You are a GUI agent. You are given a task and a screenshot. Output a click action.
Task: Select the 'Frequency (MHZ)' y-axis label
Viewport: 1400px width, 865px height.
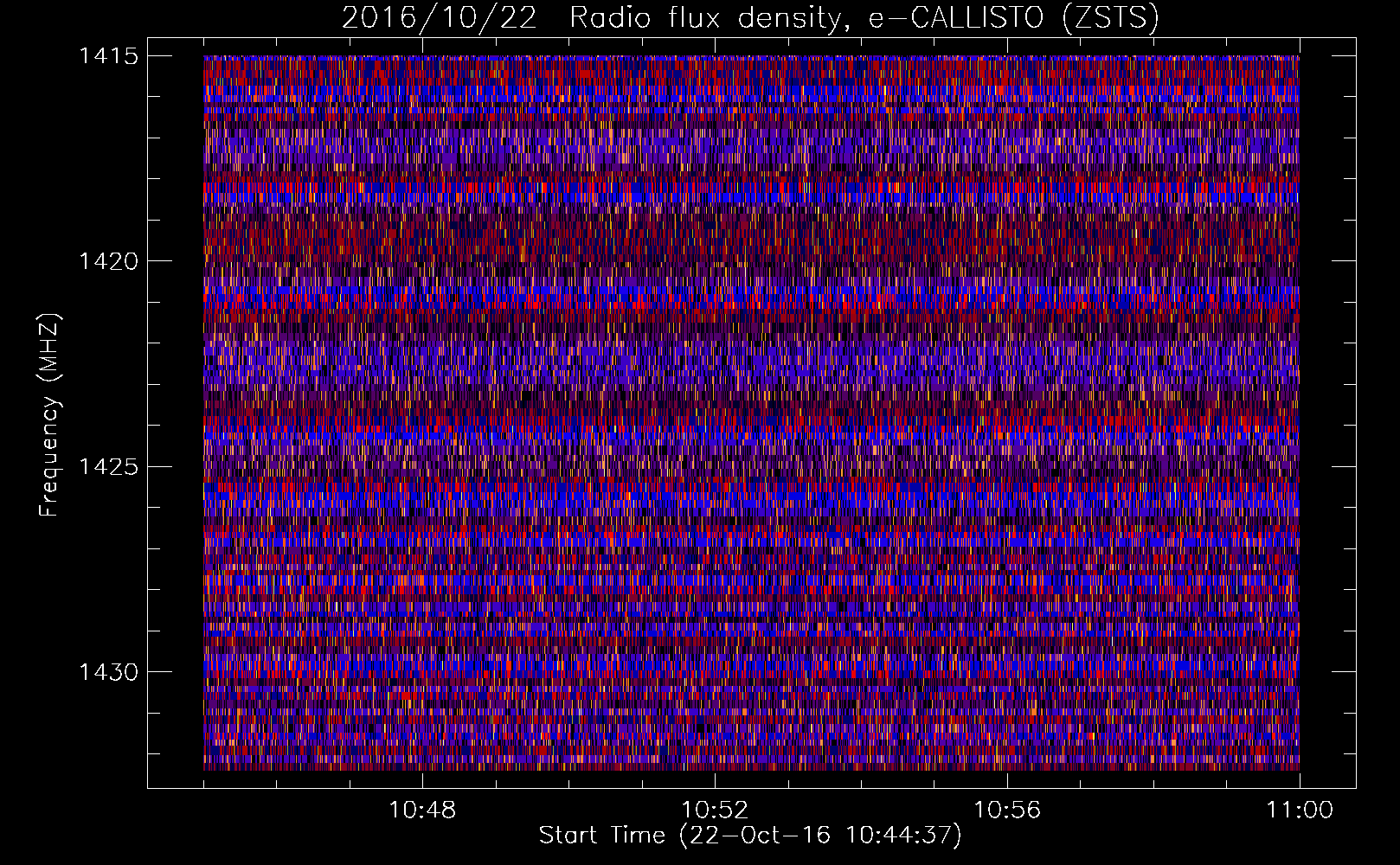pyautogui.click(x=49, y=415)
